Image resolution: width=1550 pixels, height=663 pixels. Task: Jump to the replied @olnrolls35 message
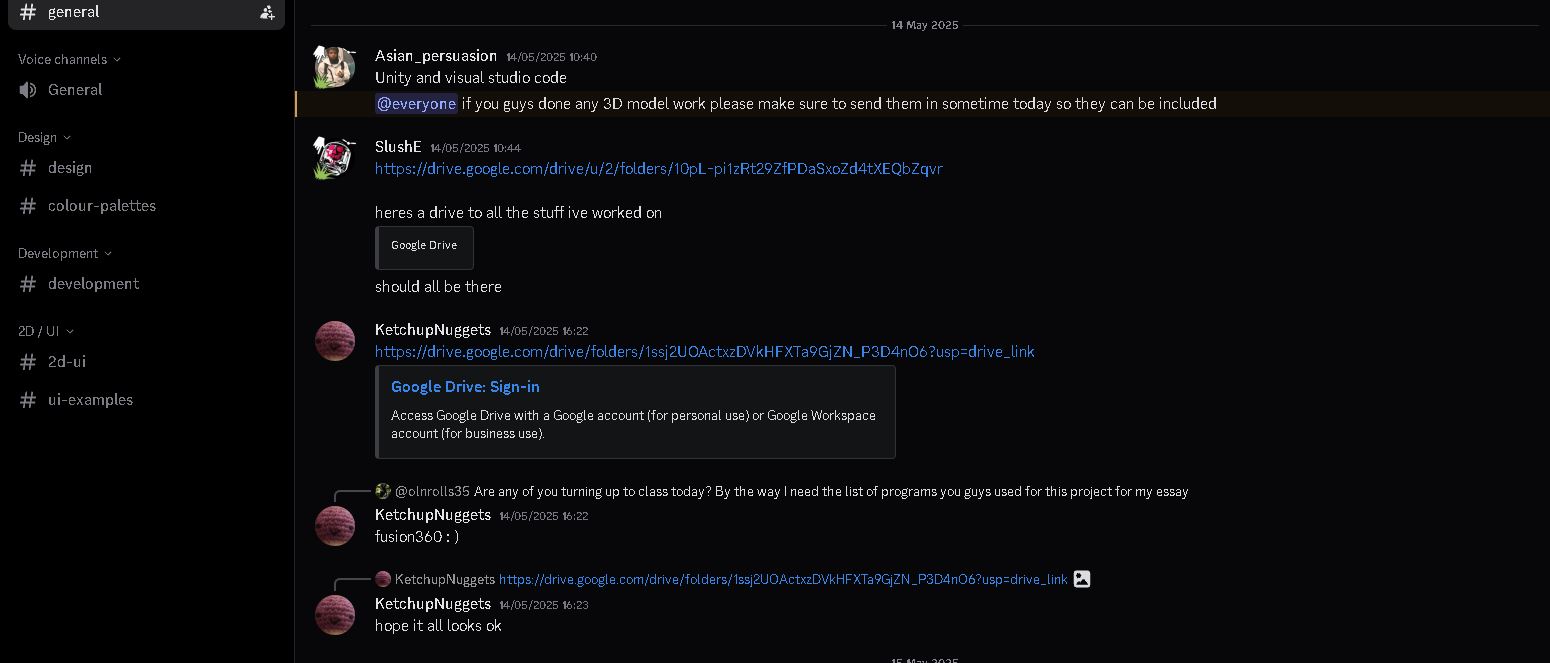click(x=830, y=492)
